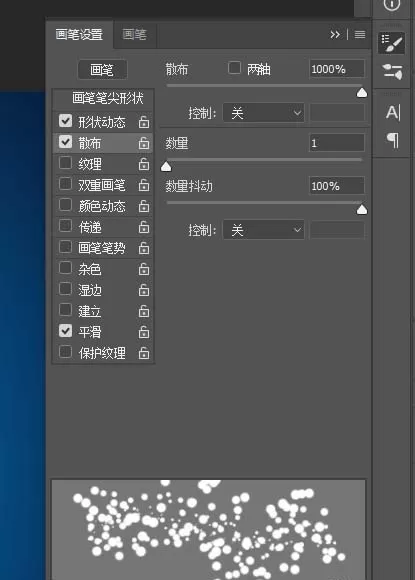Enable the 双重画笔 checkbox
The image size is (415, 580).
65,184
